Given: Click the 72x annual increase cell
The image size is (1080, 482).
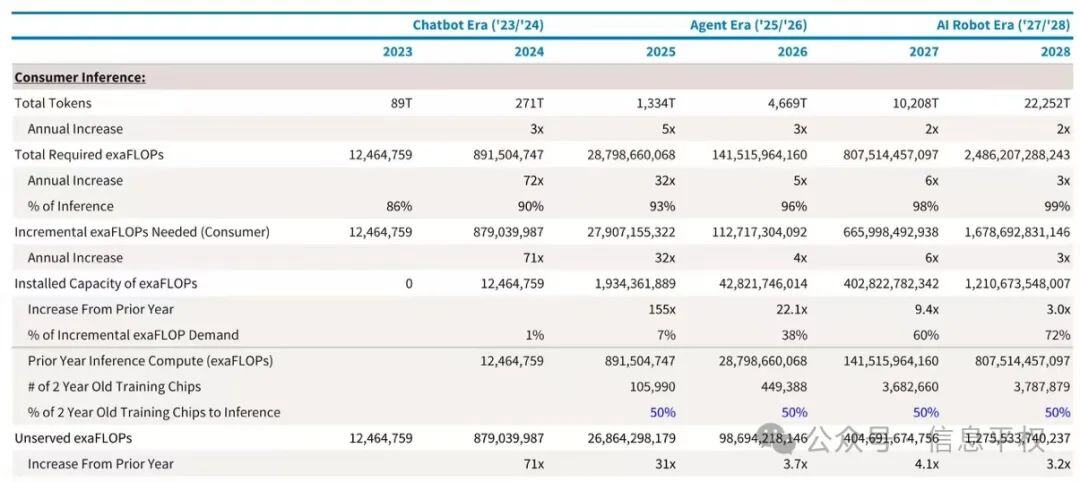Looking at the screenshot, I should click(532, 180).
